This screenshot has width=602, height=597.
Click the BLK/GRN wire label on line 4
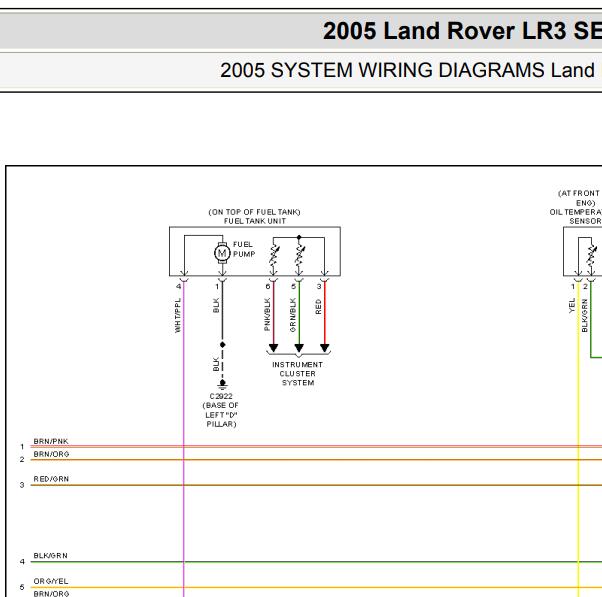coord(50,556)
